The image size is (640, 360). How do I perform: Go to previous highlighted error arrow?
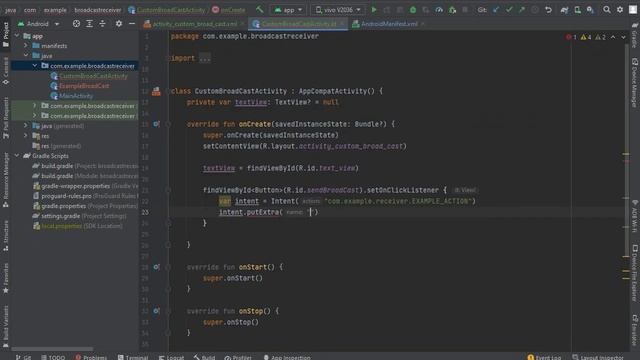[x=613, y=37]
